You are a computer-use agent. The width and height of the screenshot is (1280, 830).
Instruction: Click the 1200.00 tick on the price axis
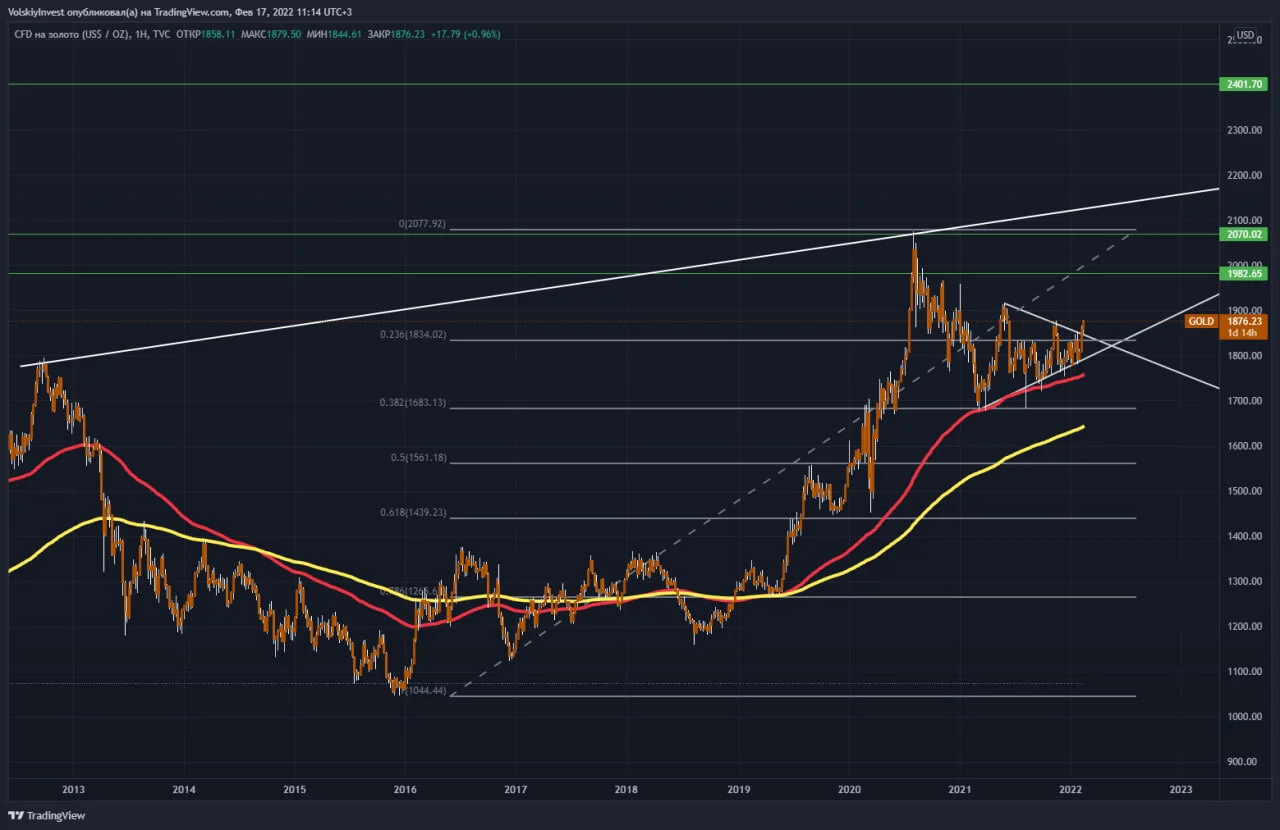(x=1245, y=627)
